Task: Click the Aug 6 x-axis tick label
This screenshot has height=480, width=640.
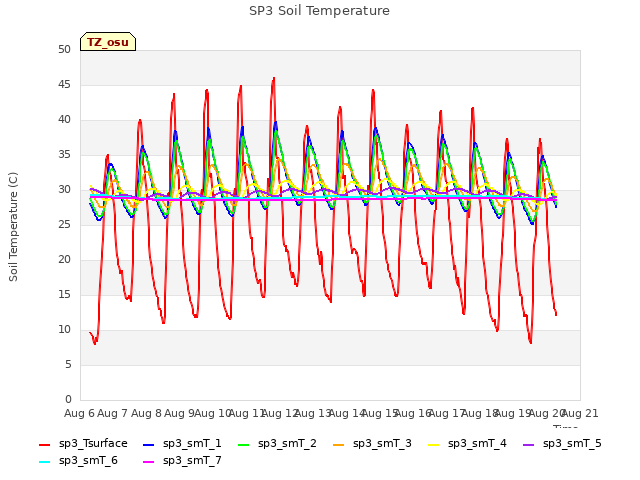Action: click(79, 413)
